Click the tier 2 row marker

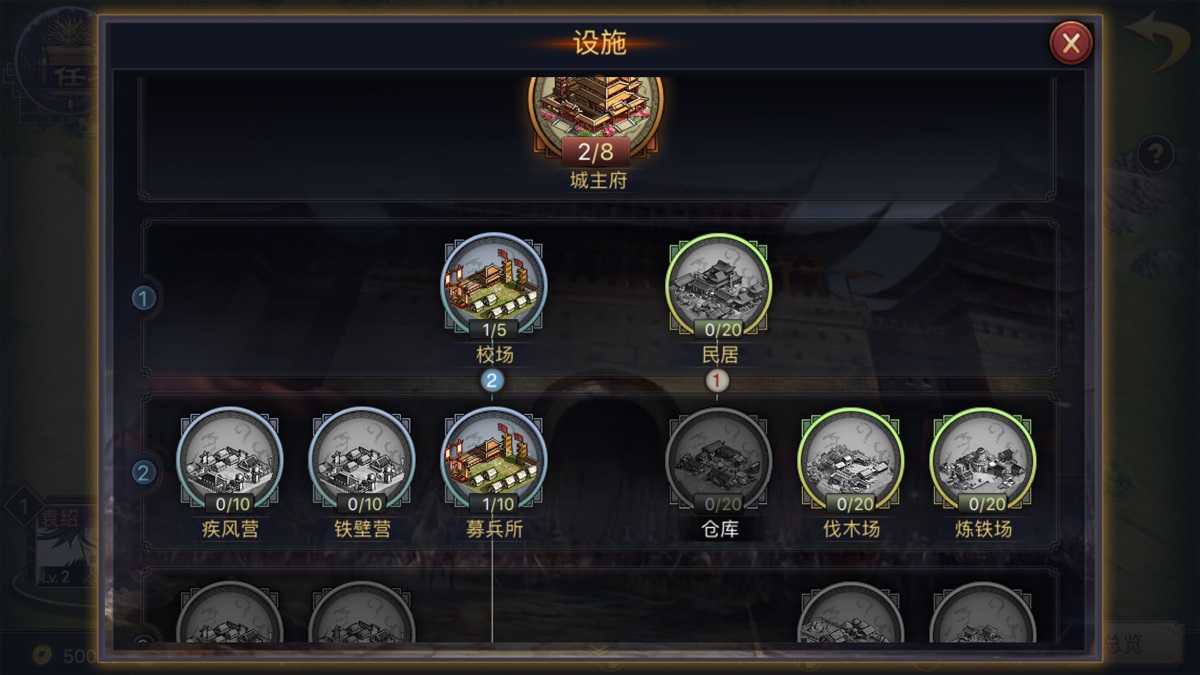click(145, 473)
